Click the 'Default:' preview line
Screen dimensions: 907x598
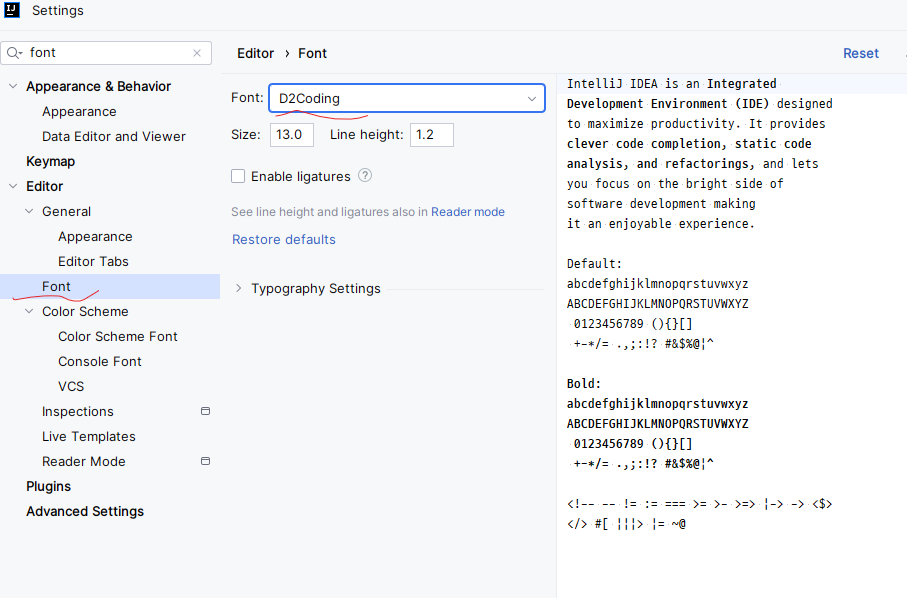pyautogui.click(x=594, y=264)
